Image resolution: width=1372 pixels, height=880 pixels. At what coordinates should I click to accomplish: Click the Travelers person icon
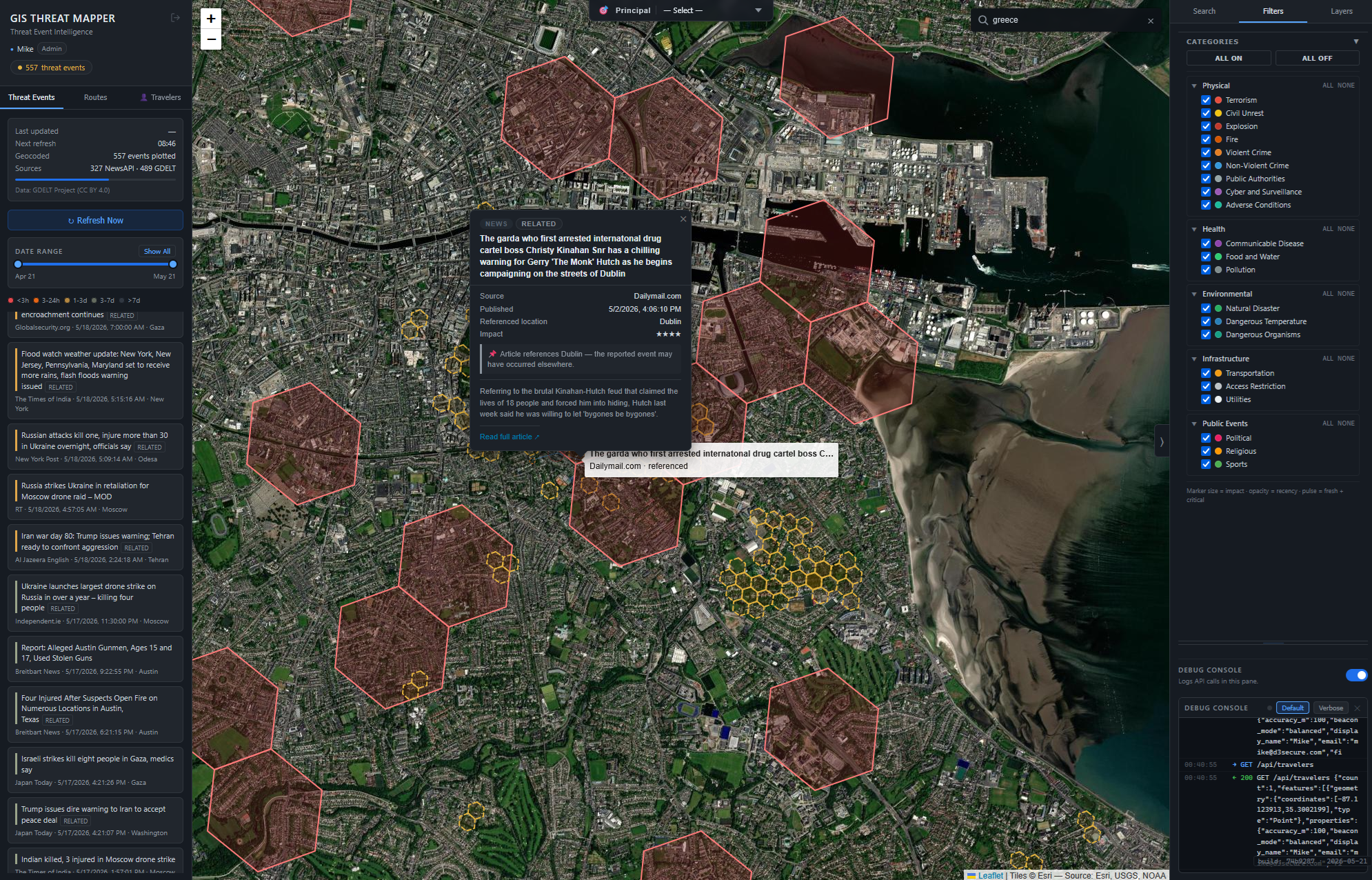pos(143,97)
